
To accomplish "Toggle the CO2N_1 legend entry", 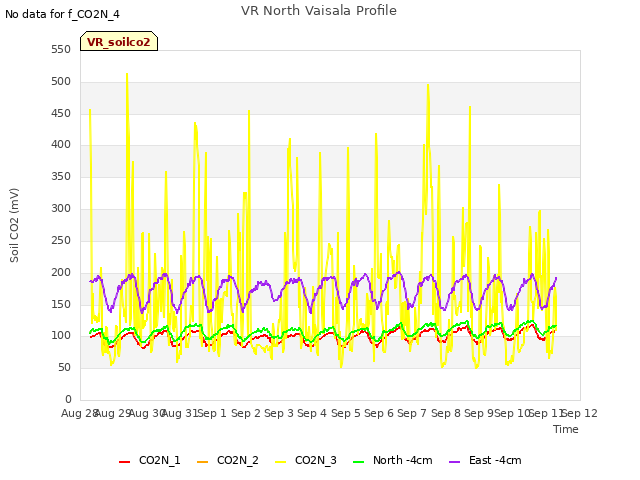I will [149, 460].
